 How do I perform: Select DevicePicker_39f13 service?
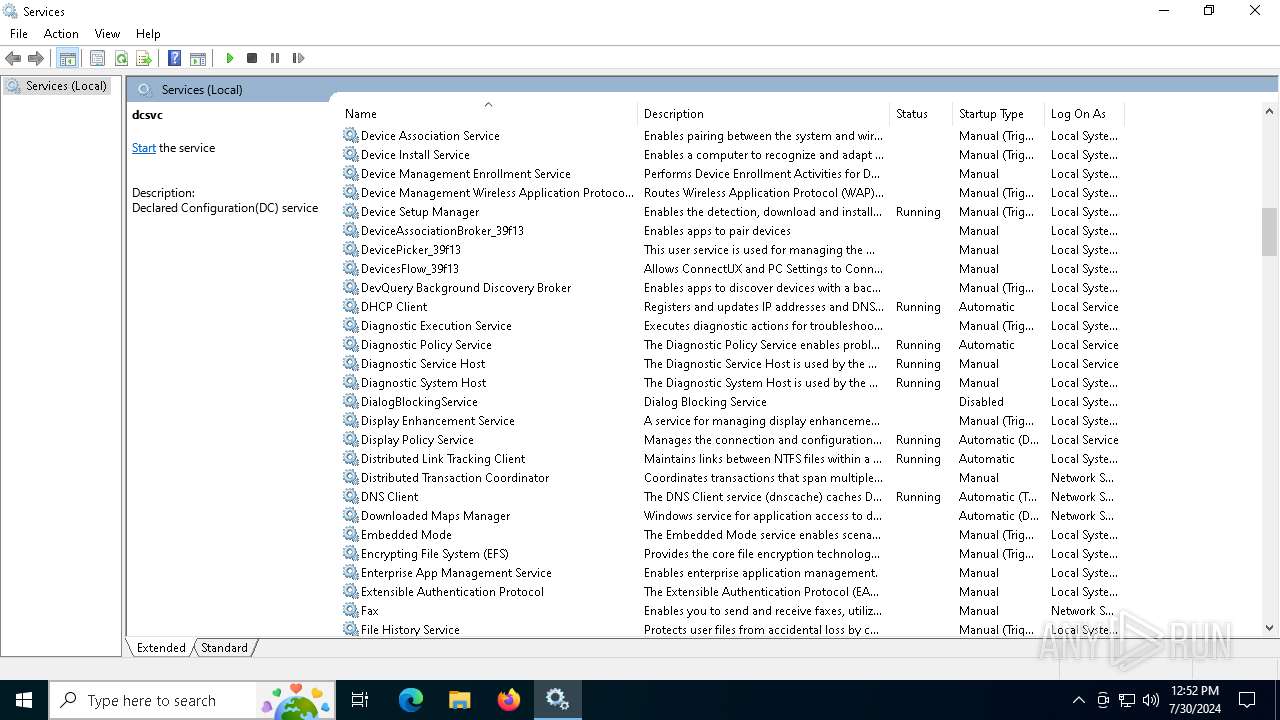tap(731, 250)
